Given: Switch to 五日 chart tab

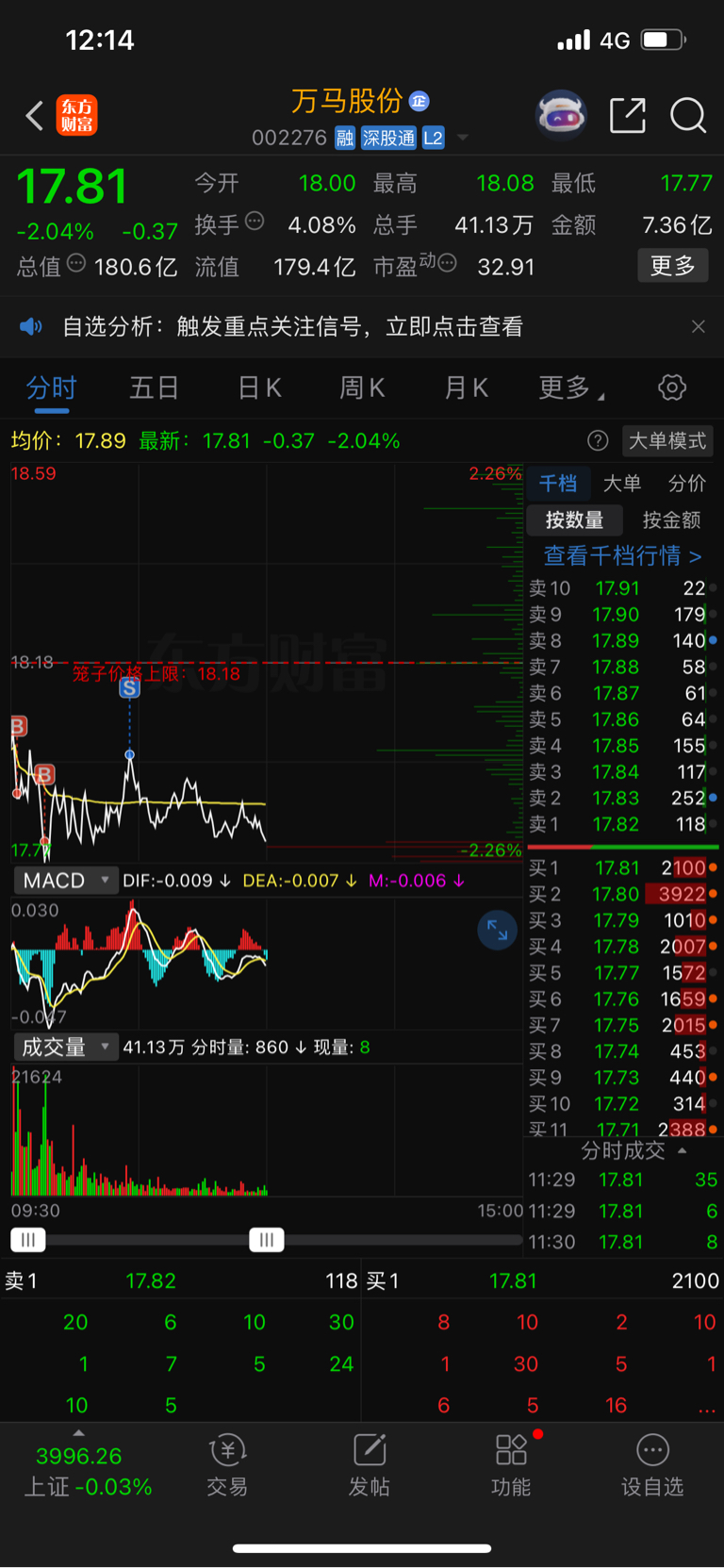Looking at the screenshot, I should pyautogui.click(x=154, y=388).
